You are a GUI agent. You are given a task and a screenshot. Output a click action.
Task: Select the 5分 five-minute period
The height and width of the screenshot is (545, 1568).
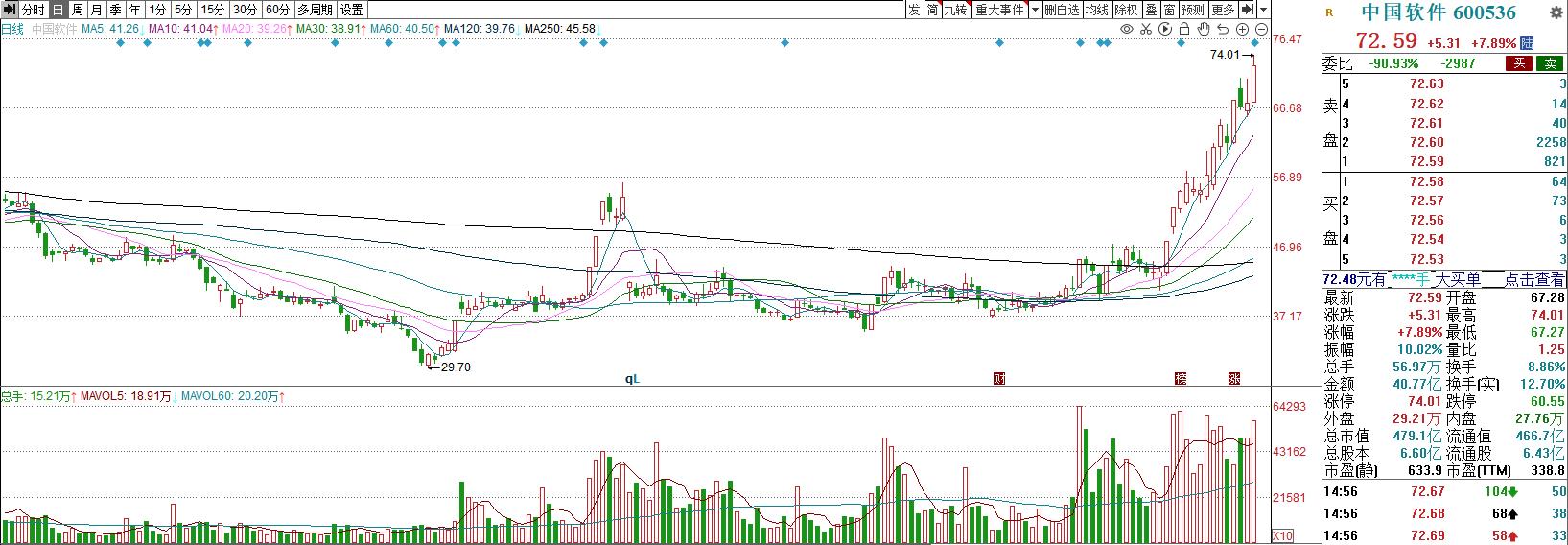183,10
